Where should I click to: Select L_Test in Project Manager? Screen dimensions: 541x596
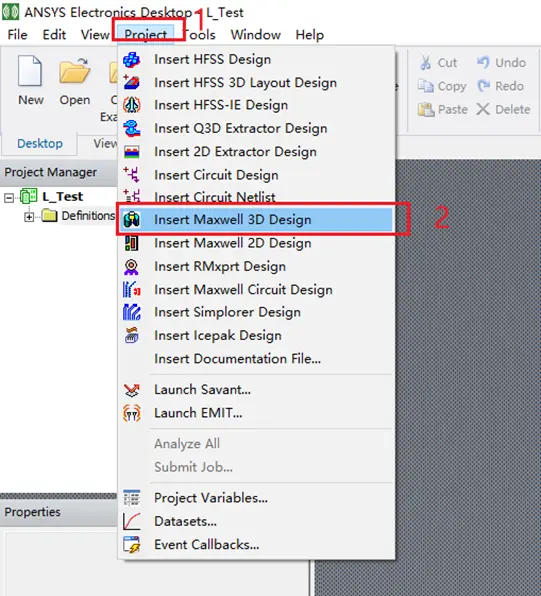pyautogui.click(x=63, y=197)
